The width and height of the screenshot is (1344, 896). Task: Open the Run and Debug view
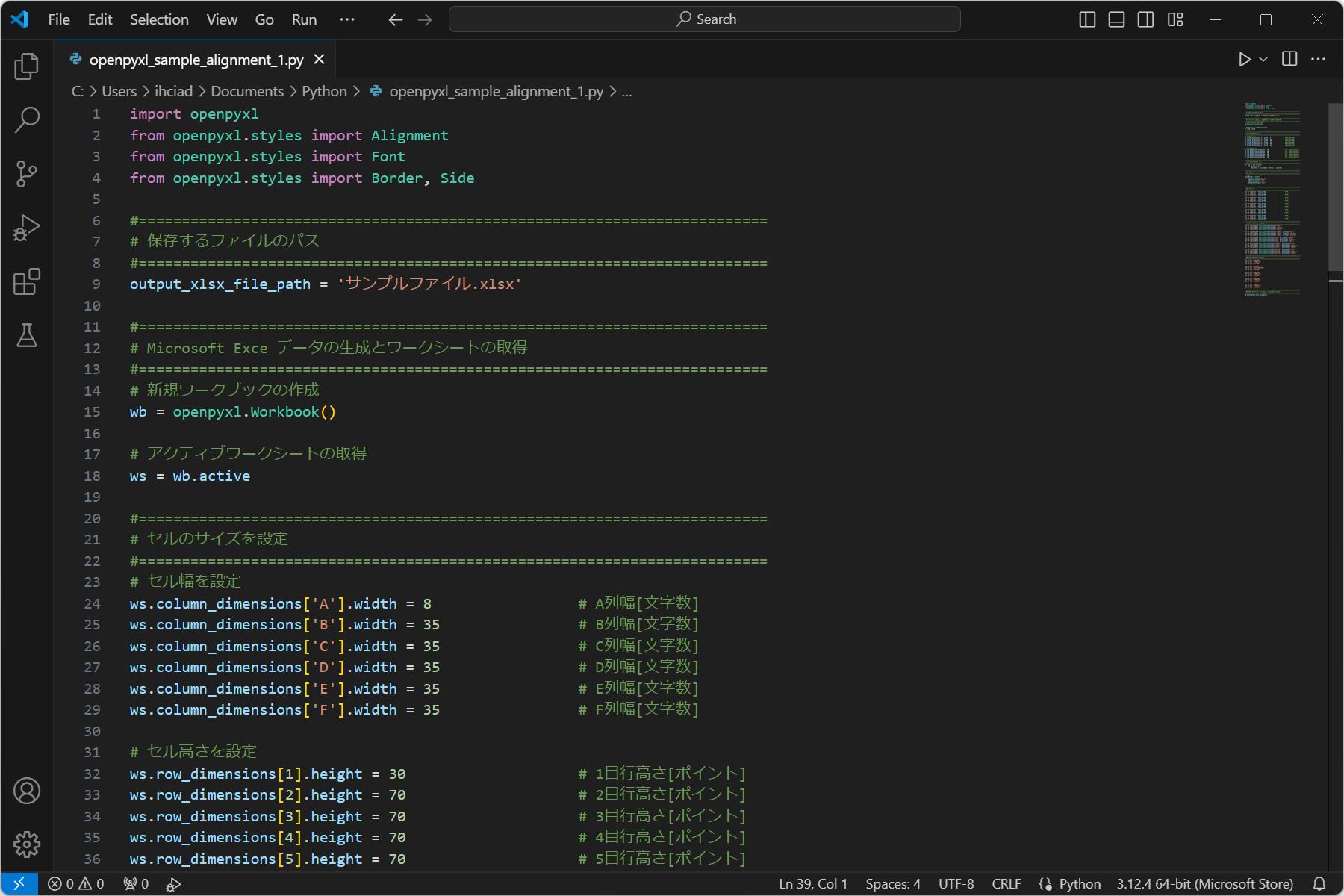tap(27, 228)
